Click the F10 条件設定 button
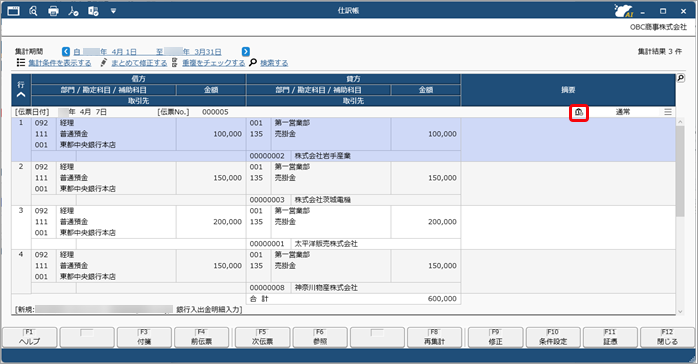Viewport: 698px width, 364px height. click(x=553, y=337)
